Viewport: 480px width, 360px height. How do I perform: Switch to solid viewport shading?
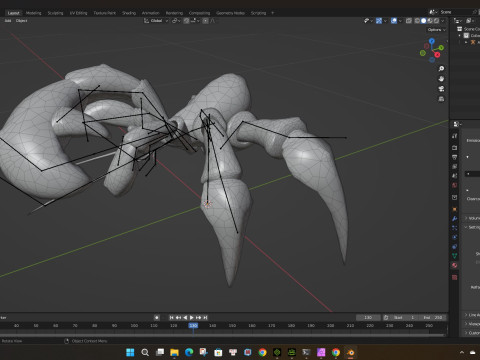423,21
